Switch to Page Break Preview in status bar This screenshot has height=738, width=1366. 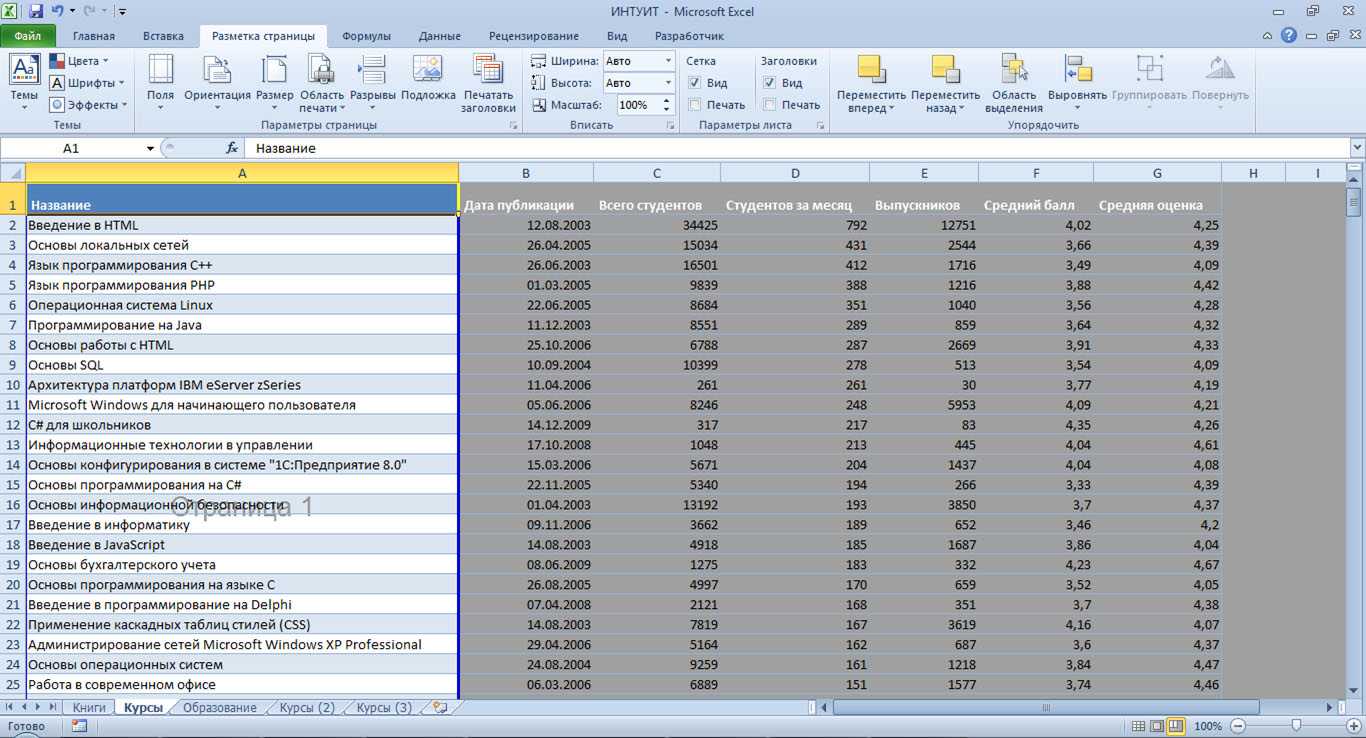tap(1176, 726)
